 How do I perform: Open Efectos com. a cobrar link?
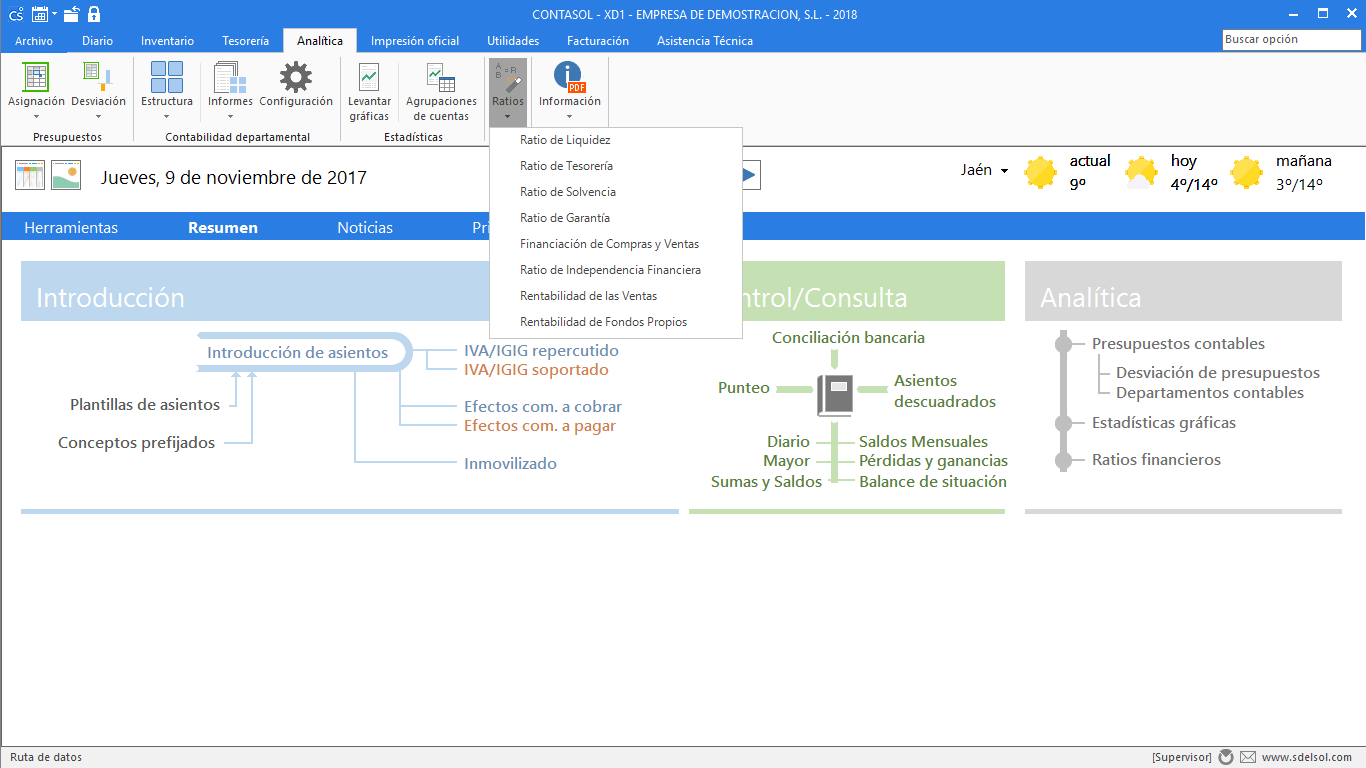click(x=543, y=407)
